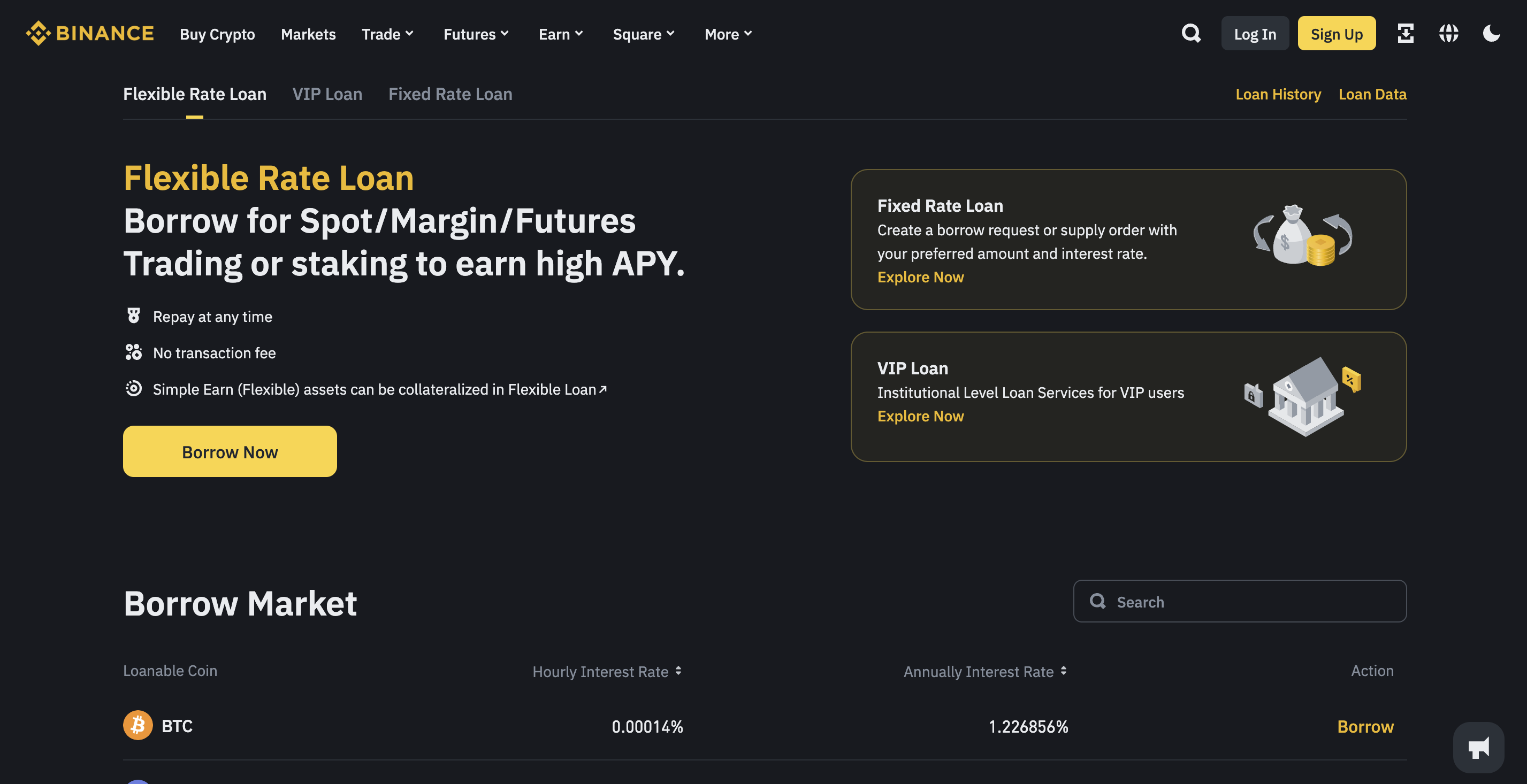Expand the More menu
This screenshot has height=784, width=1527.
[x=728, y=34]
